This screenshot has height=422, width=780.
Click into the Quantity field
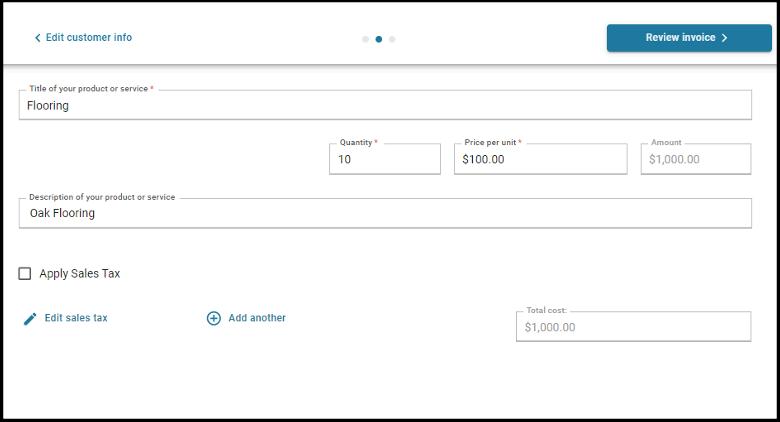[x=384, y=159]
